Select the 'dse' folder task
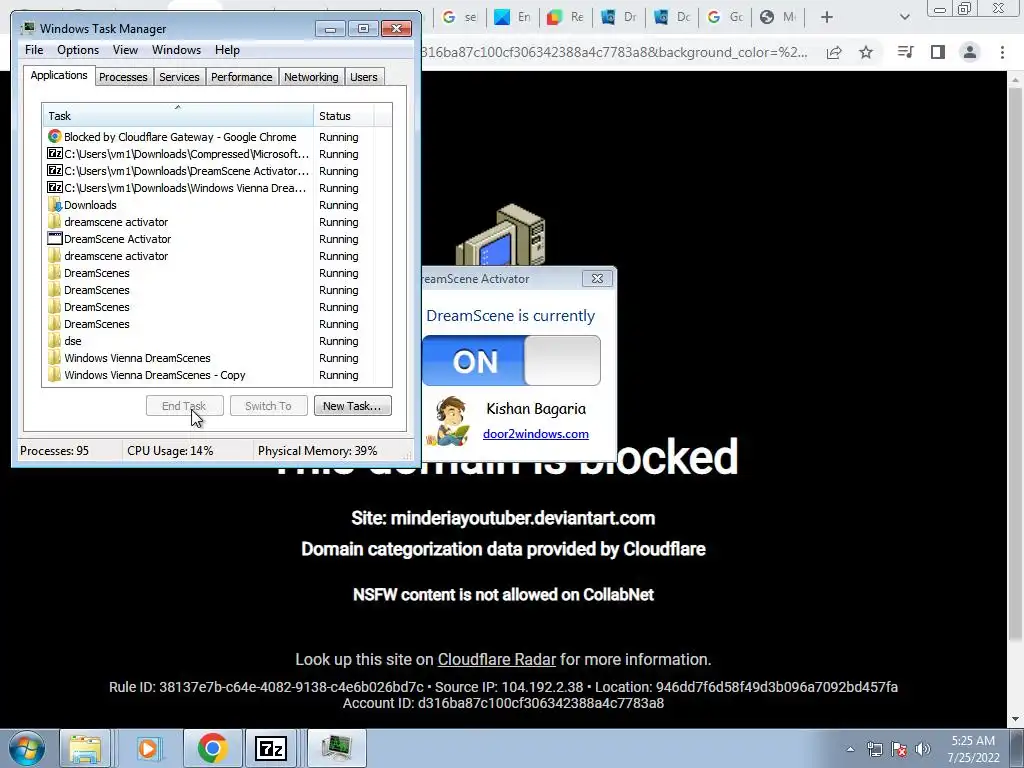 click(x=217, y=341)
